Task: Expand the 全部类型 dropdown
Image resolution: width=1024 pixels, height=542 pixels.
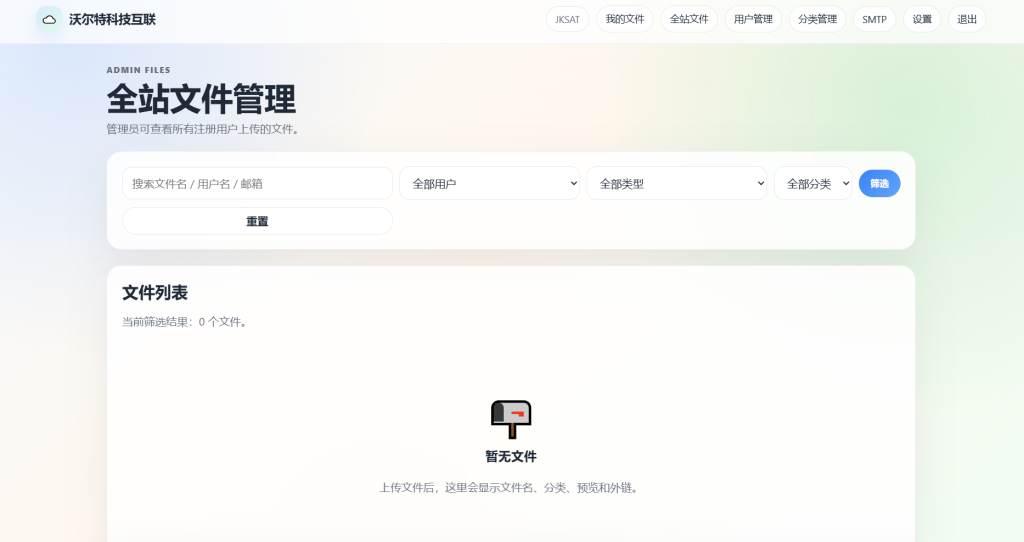Action: (x=677, y=183)
